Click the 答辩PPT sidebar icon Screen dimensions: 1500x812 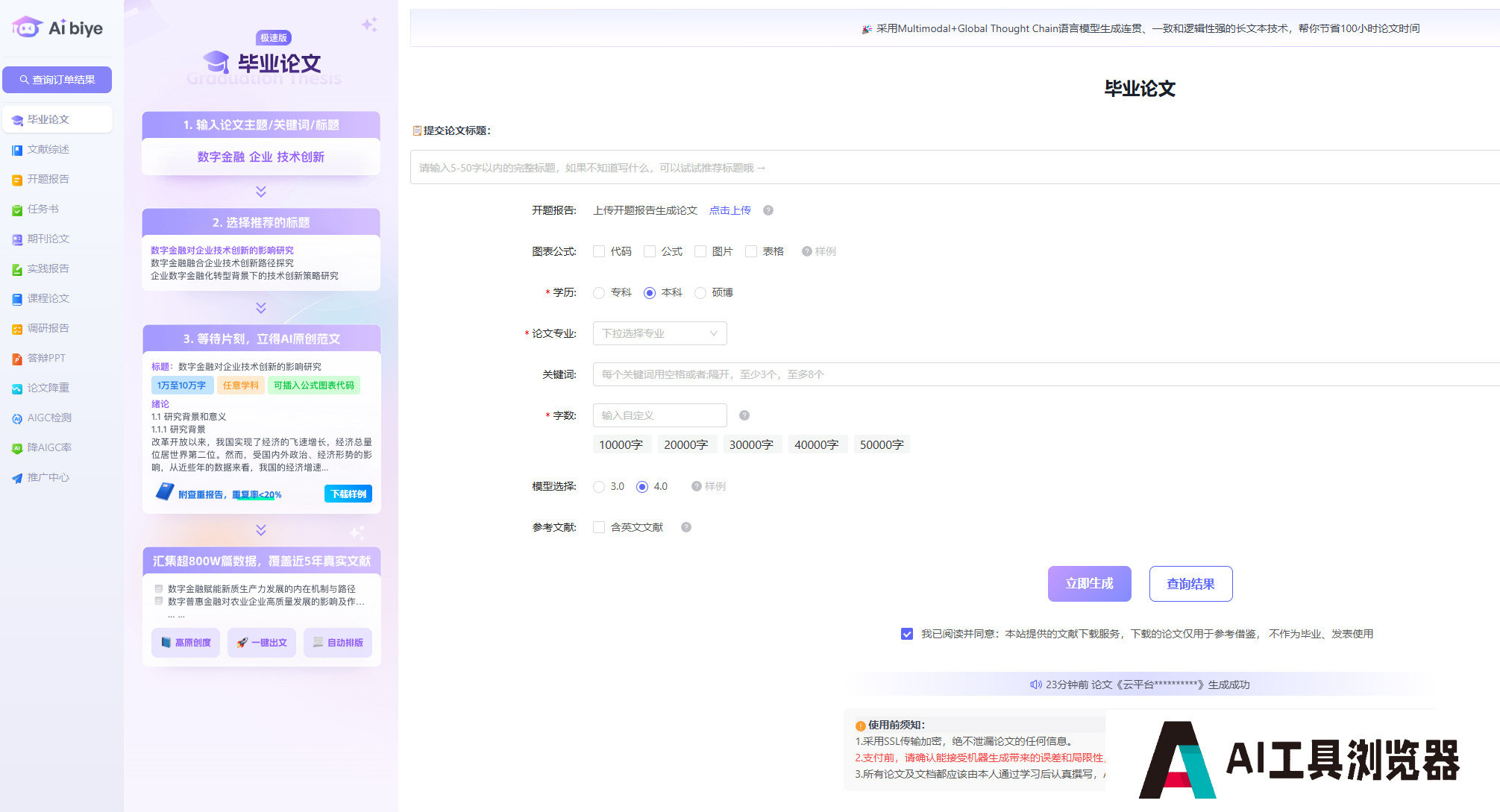tap(17, 359)
